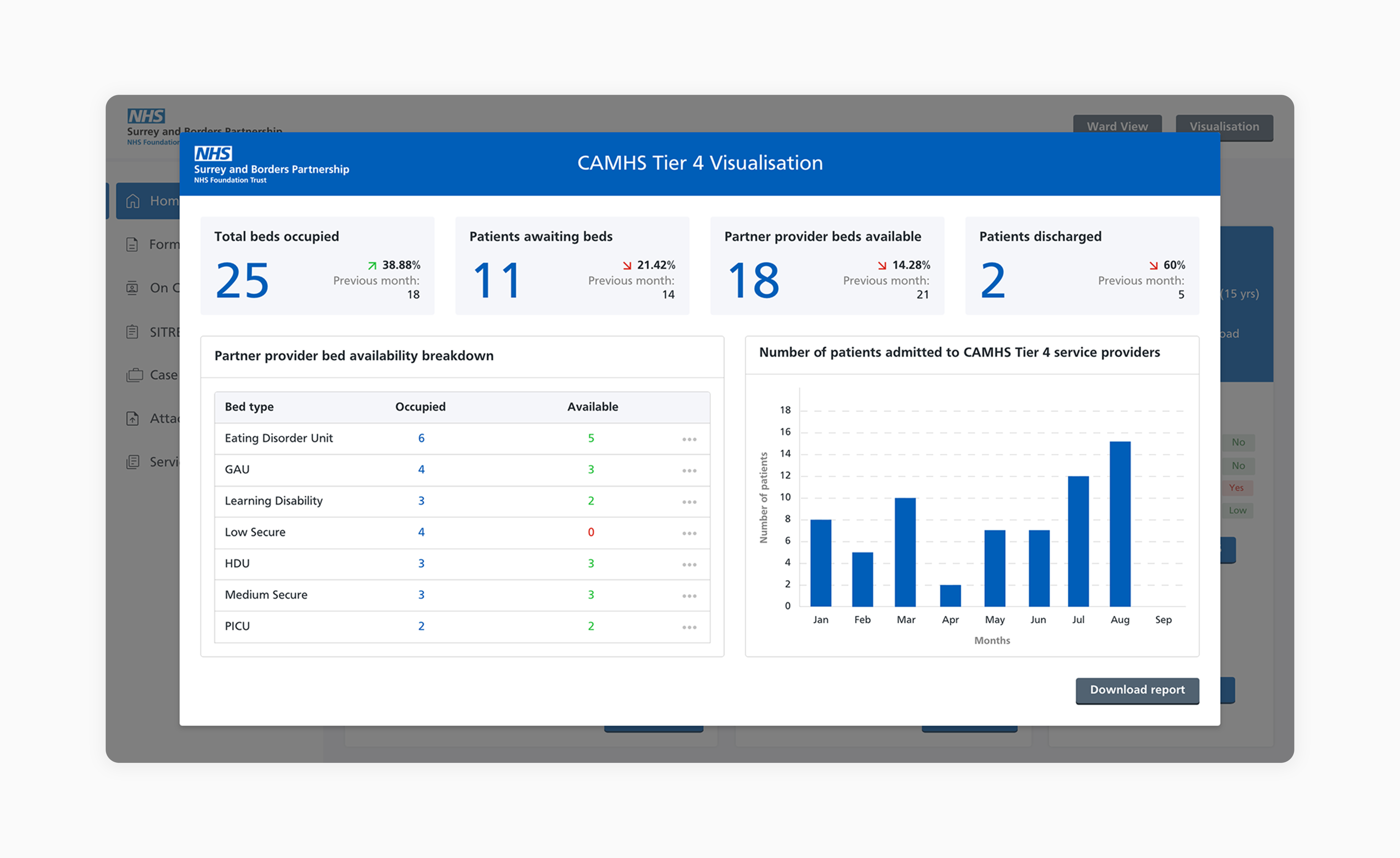
Task: Open options menu for Eating Disorder Unit row
Action: coord(688,439)
